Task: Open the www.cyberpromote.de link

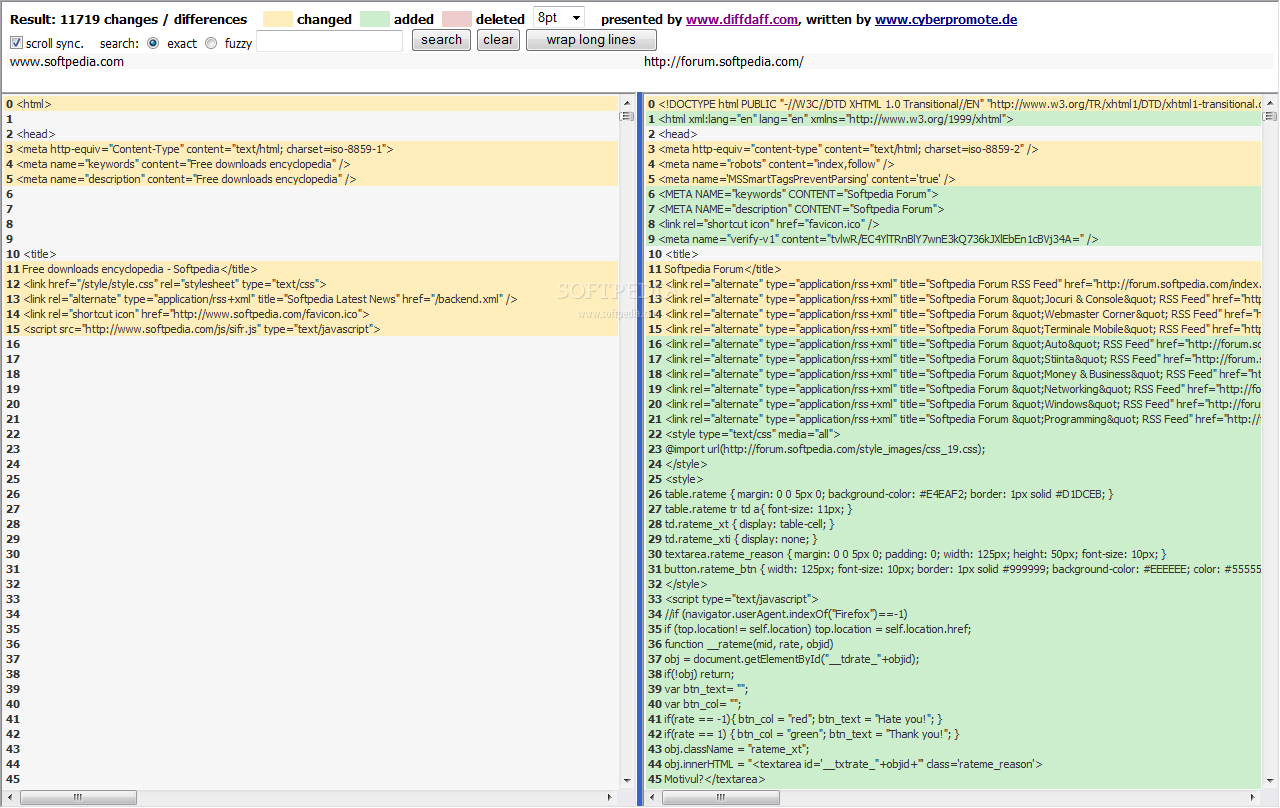Action: point(946,19)
